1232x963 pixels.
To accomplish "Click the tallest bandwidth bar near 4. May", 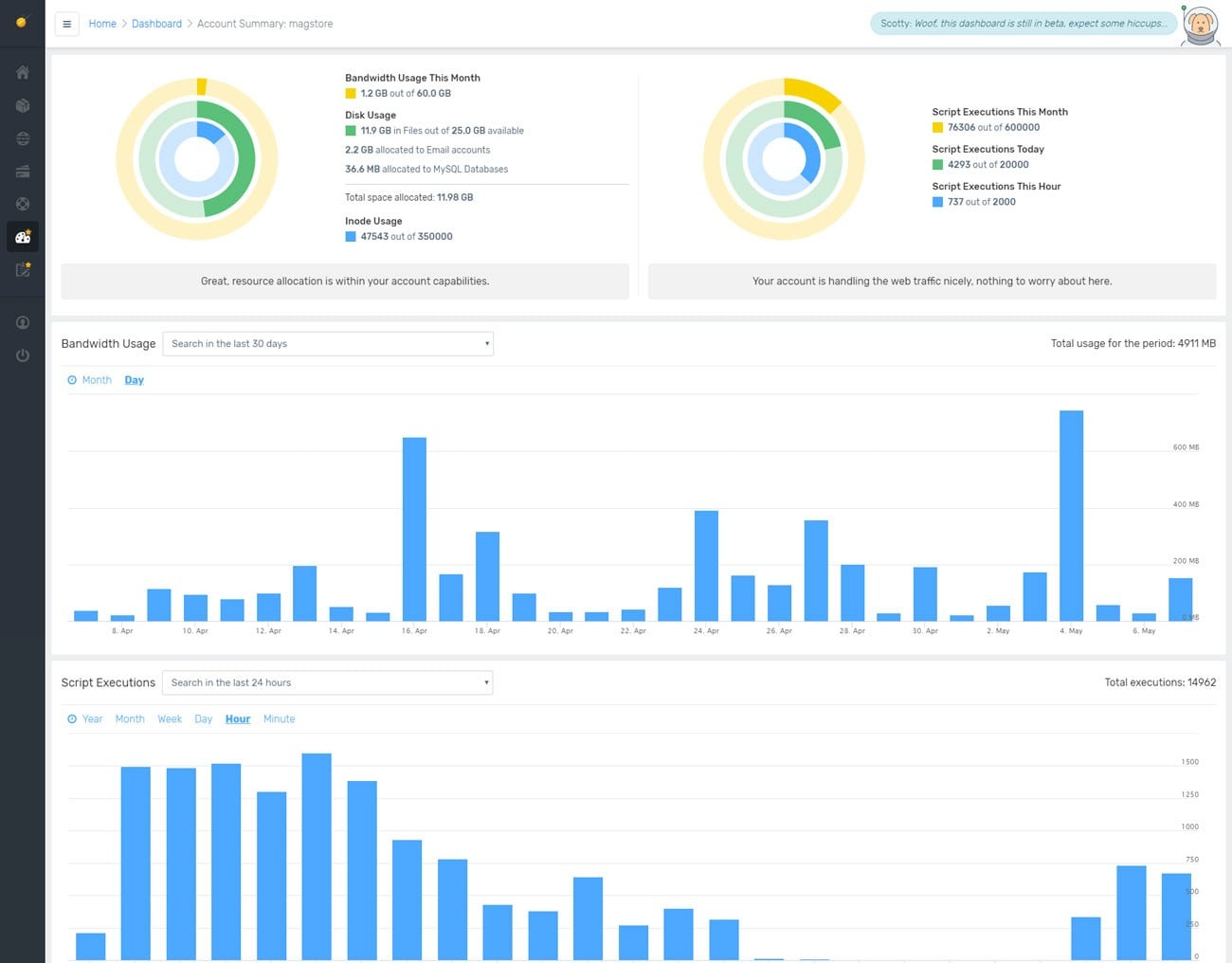I will click(x=1071, y=516).
